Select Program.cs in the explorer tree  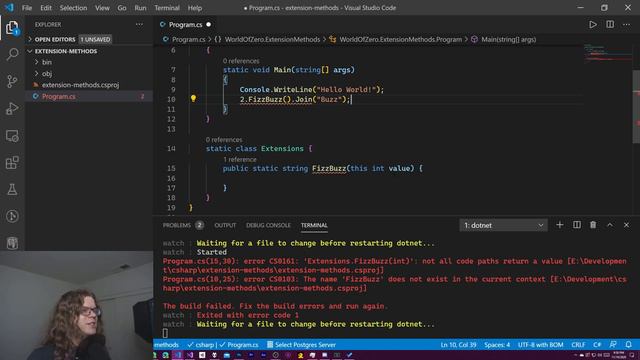pos(59,96)
